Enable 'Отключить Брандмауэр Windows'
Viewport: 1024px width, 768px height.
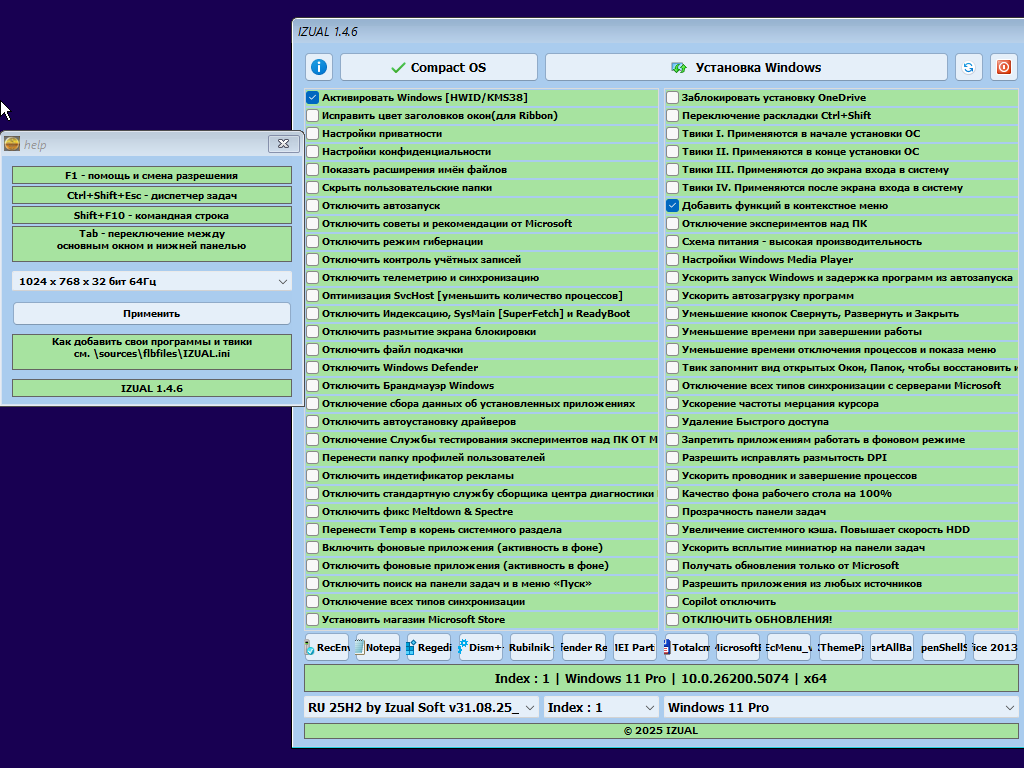point(312,385)
